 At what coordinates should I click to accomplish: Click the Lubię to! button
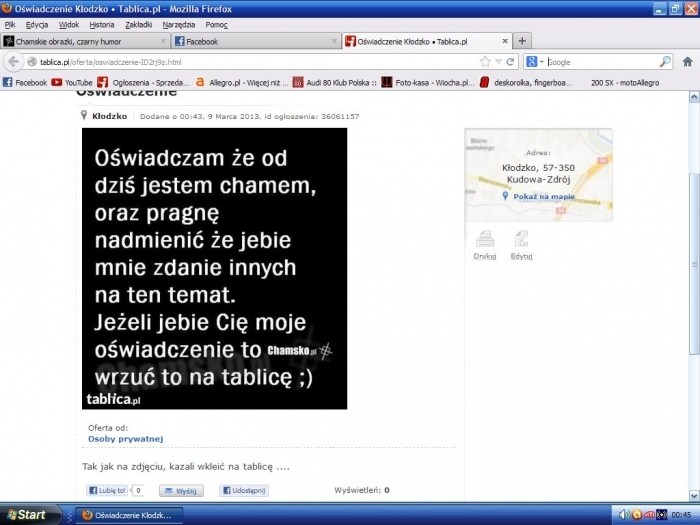point(107,491)
